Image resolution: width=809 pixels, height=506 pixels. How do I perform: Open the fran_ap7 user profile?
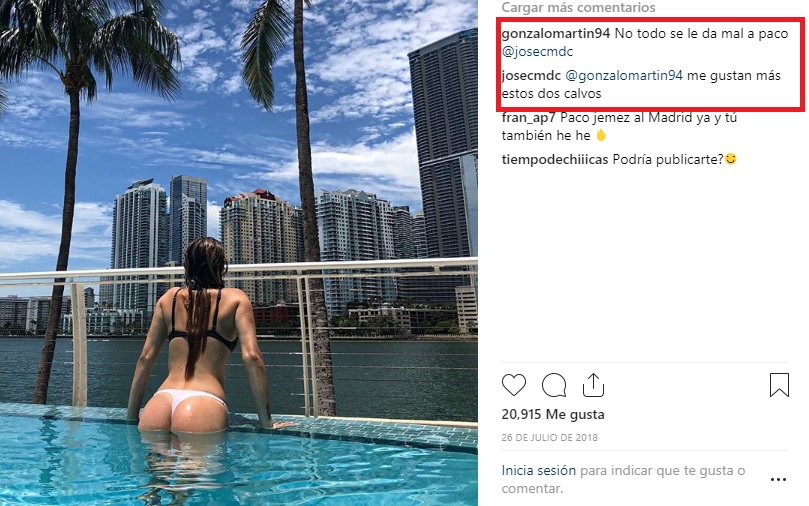point(528,118)
